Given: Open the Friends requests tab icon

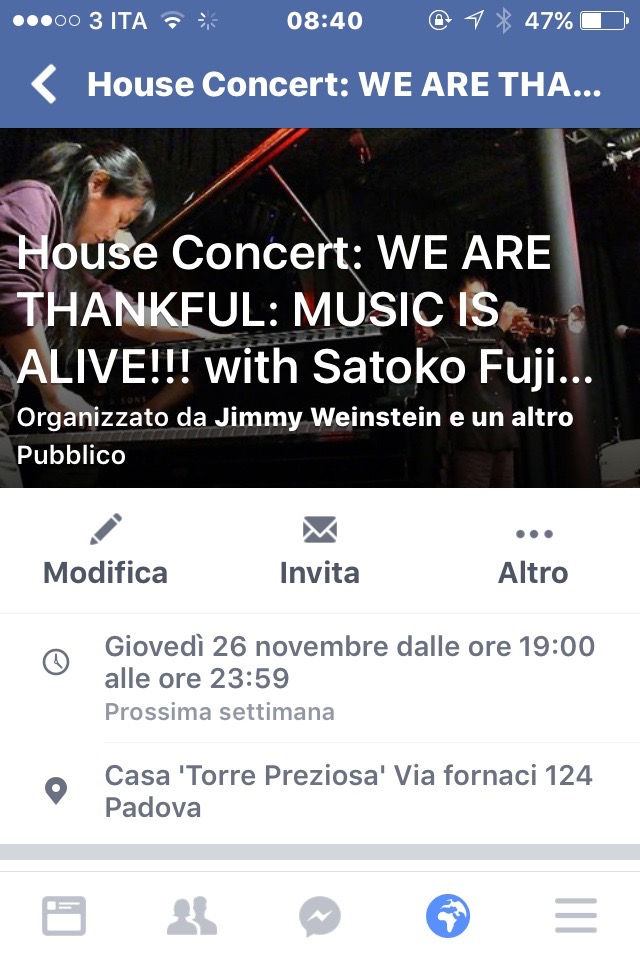Looking at the screenshot, I should tap(192, 916).
